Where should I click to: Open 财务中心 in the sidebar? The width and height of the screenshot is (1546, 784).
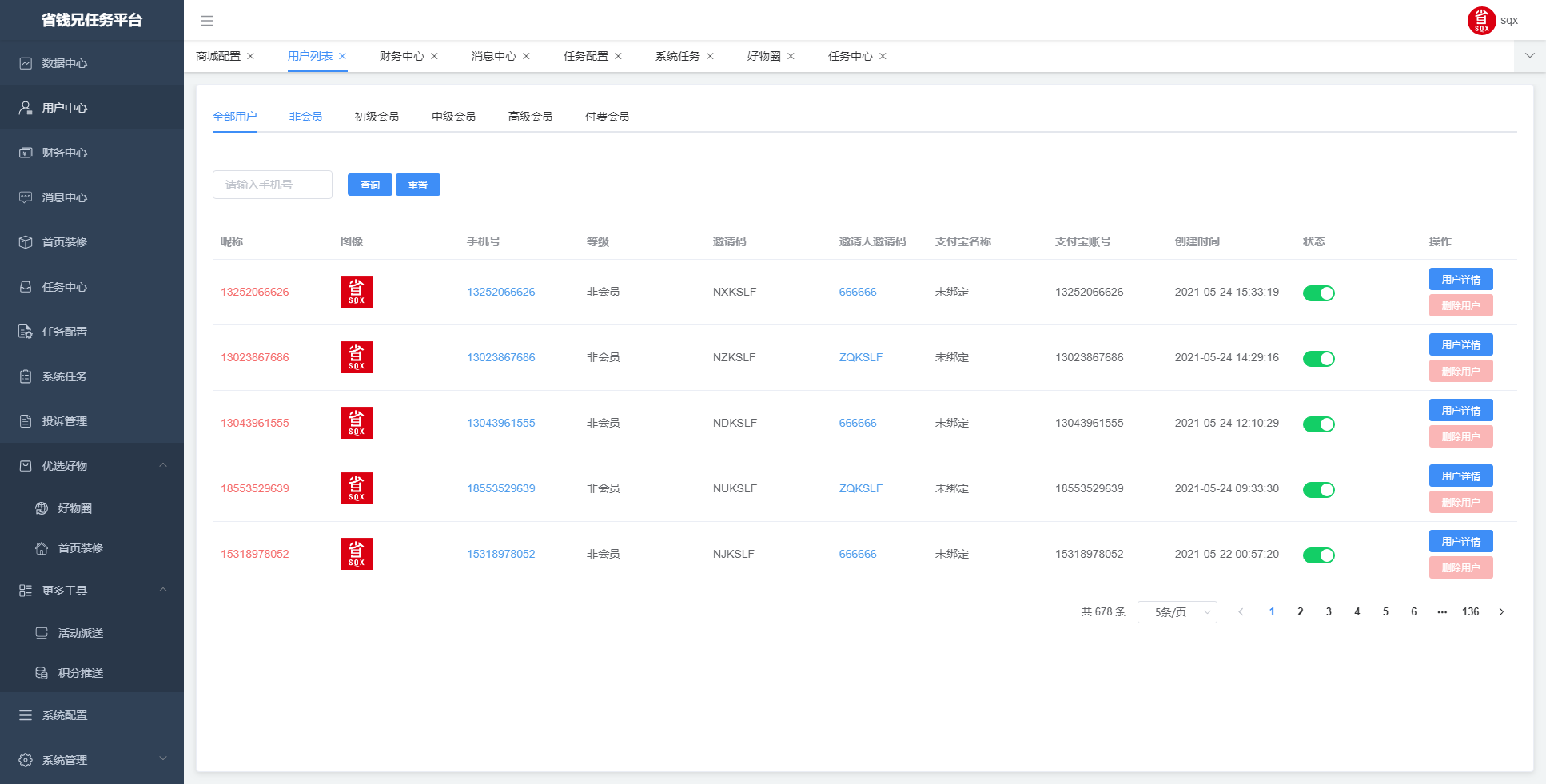coord(64,153)
